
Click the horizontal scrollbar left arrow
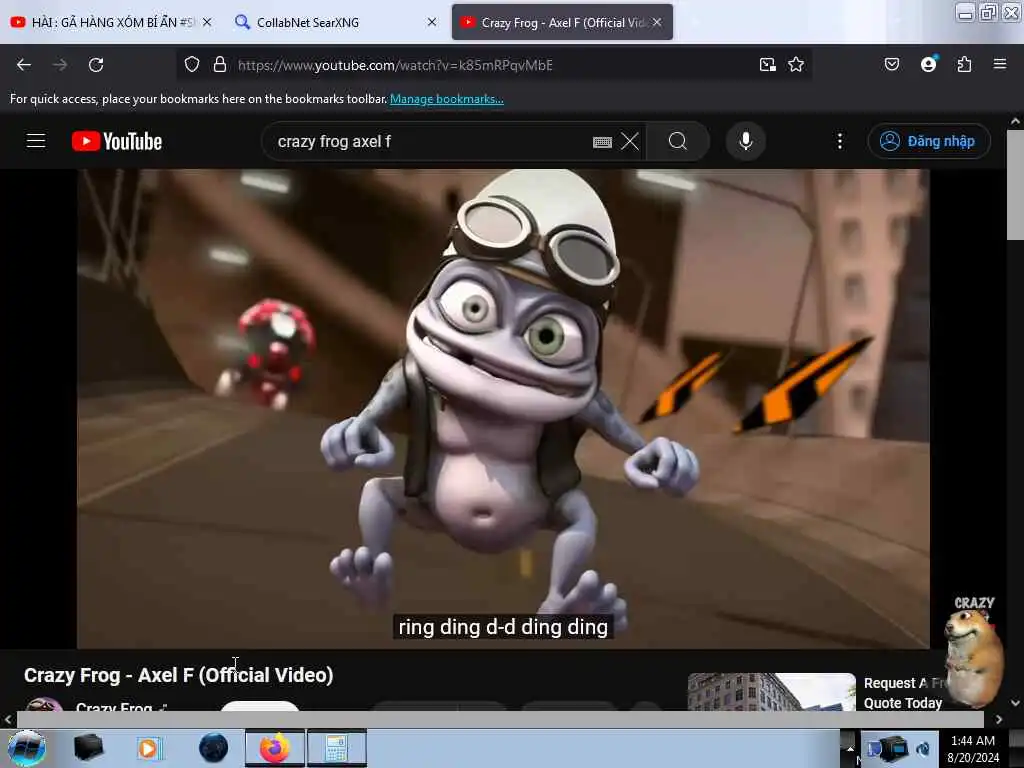(8, 719)
